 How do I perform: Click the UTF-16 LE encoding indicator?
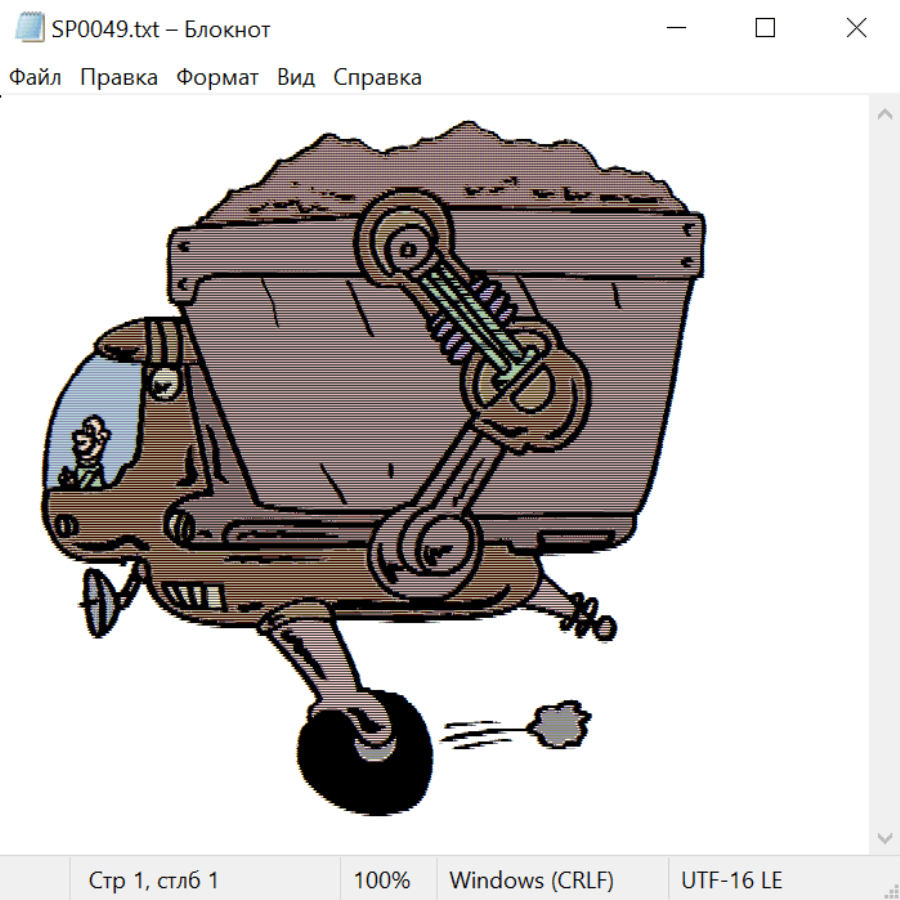[732, 880]
